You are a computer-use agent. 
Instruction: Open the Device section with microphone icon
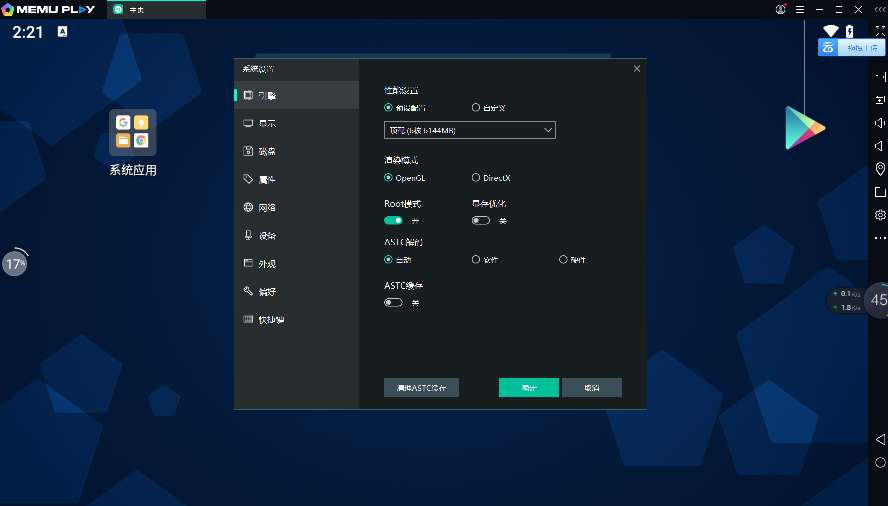coord(296,235)
